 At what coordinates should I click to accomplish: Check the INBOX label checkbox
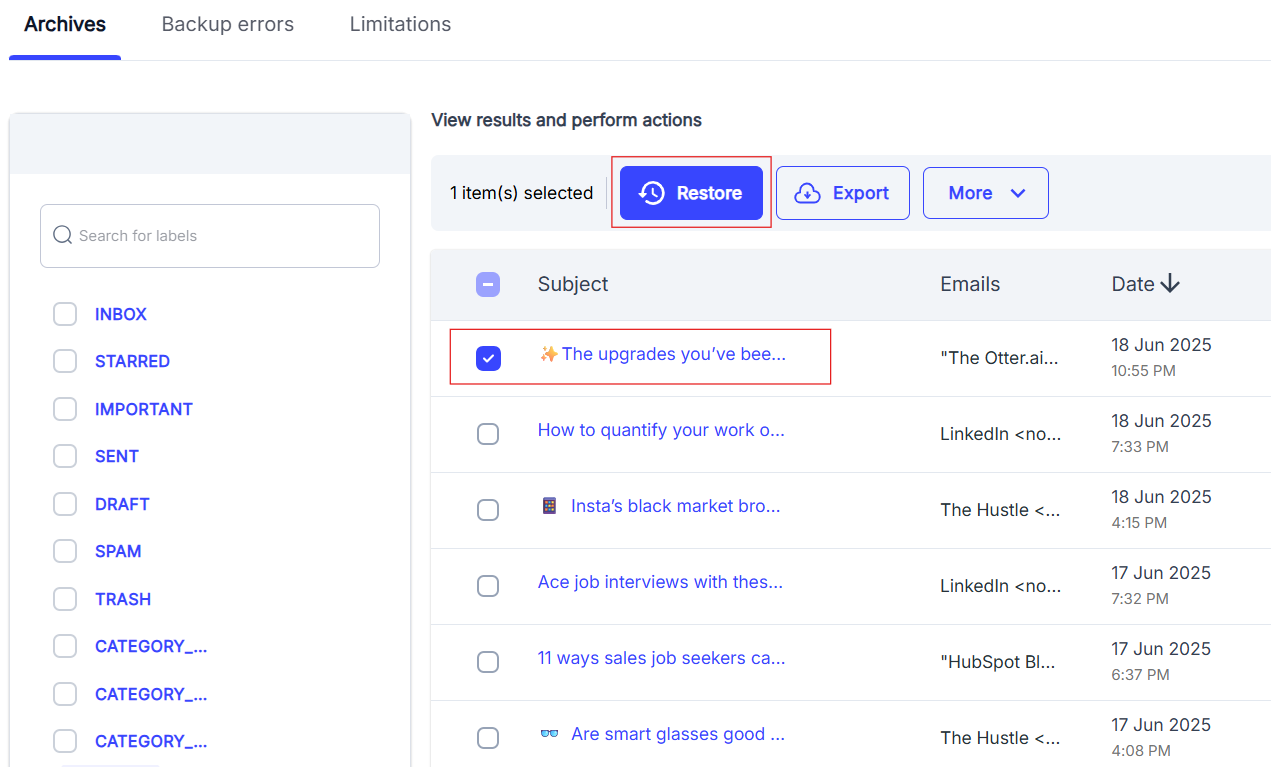click(x=65, y=314)
